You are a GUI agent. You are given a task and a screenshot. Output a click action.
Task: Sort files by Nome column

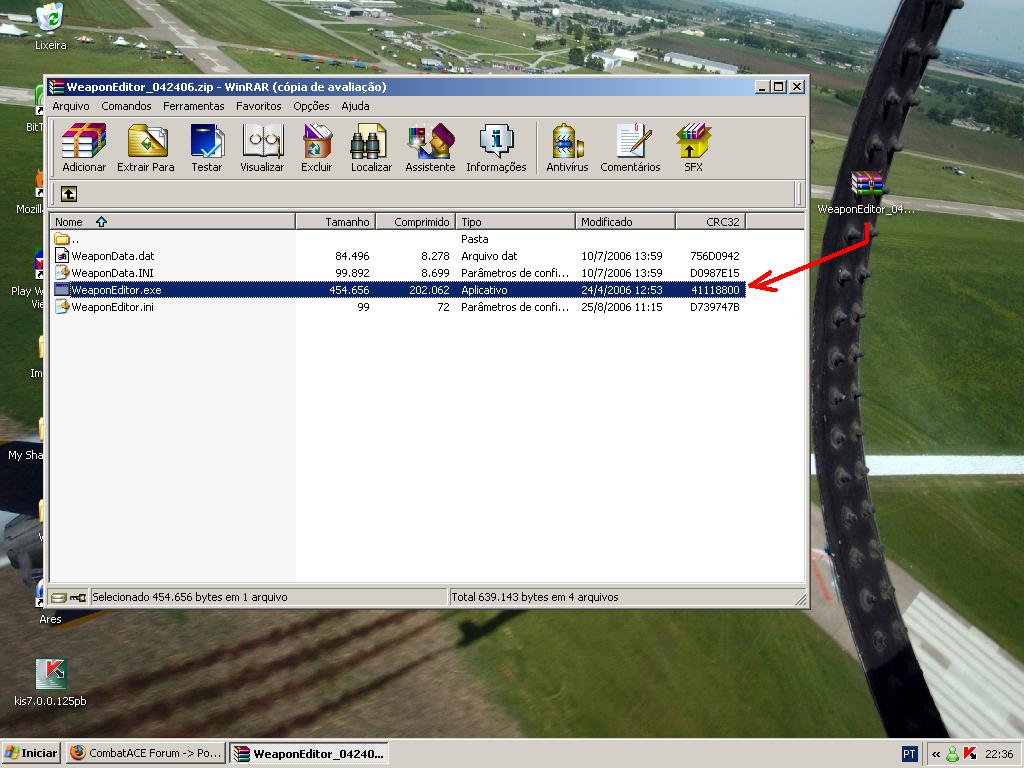pos(173,222)
